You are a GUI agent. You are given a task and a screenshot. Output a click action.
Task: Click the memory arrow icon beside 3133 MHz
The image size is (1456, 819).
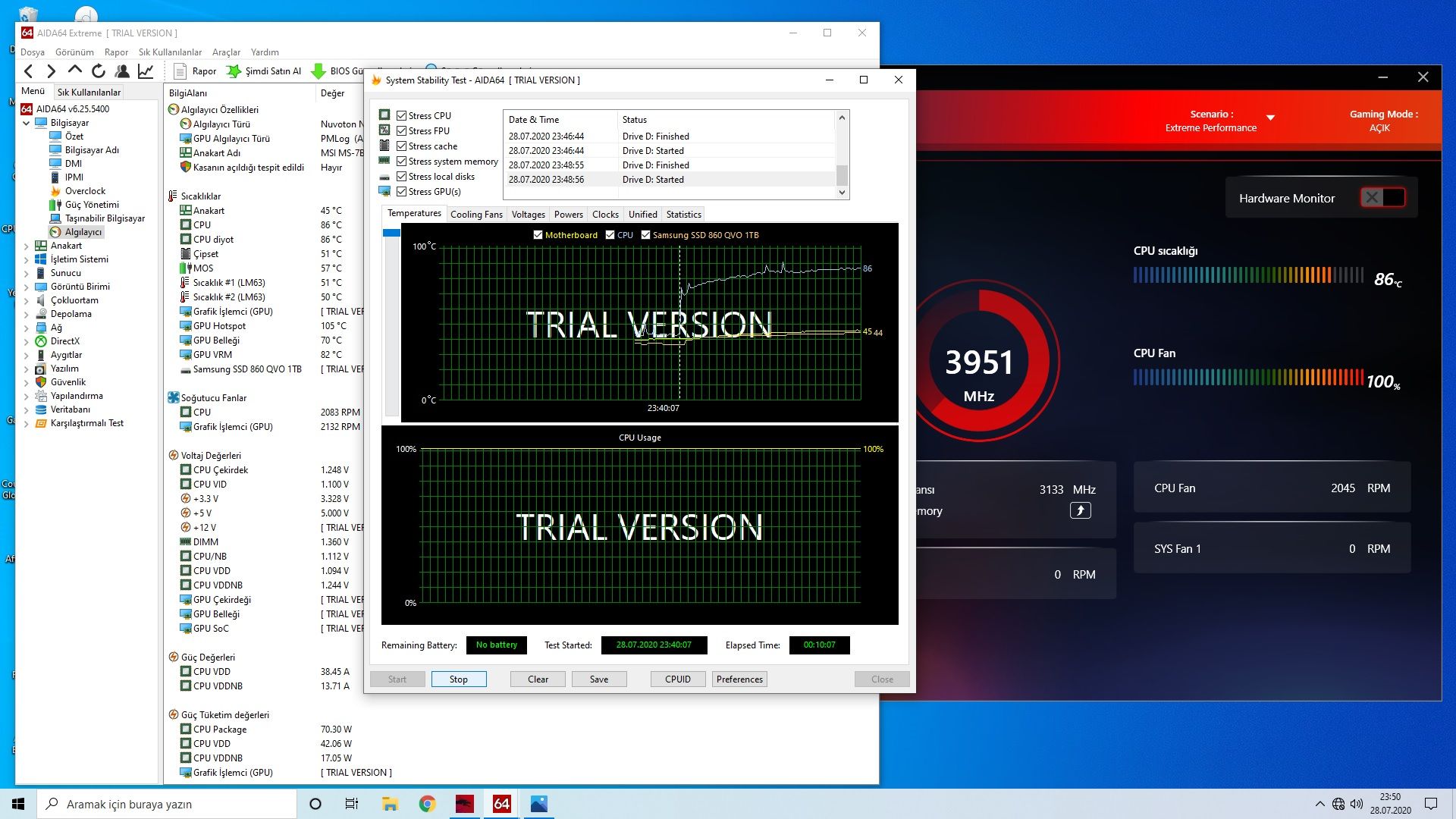coord(1080,510)
